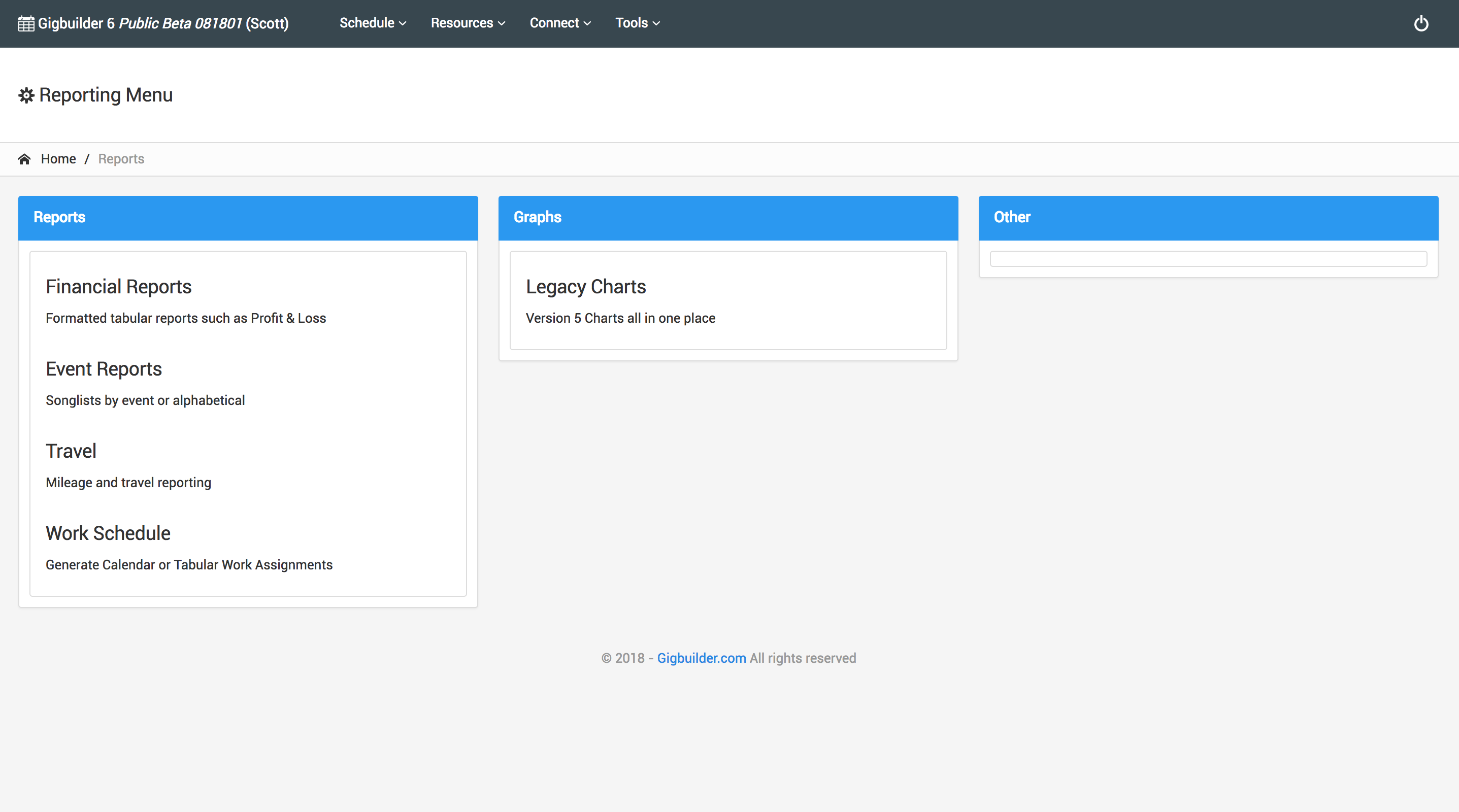1459x812 pixels.
Task: Click the home breadcrumb icon
Action: [x=24, y=159]
